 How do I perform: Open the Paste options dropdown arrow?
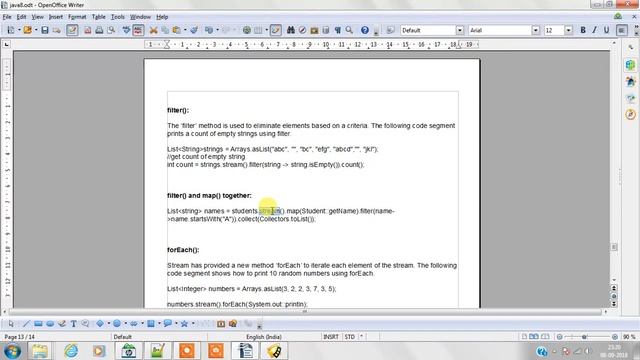click(185, 30)
